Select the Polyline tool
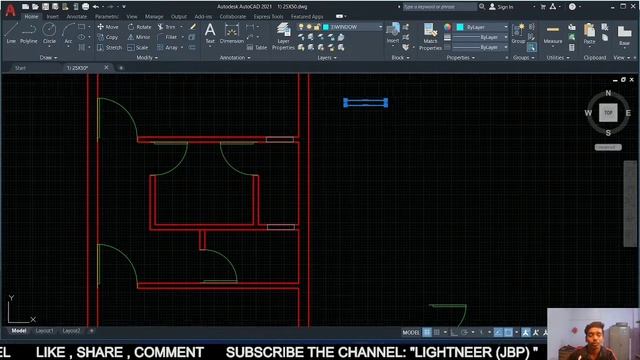 [29, 33]
